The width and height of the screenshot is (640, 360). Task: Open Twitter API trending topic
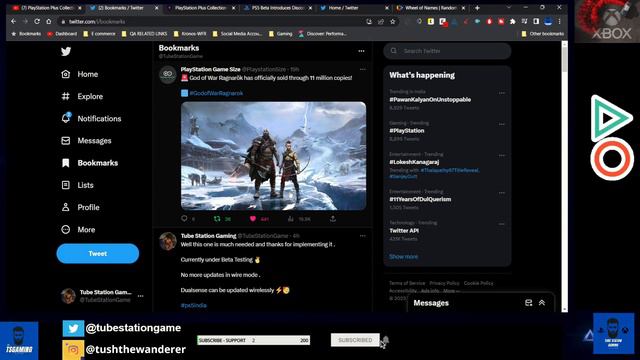(404, 231)
